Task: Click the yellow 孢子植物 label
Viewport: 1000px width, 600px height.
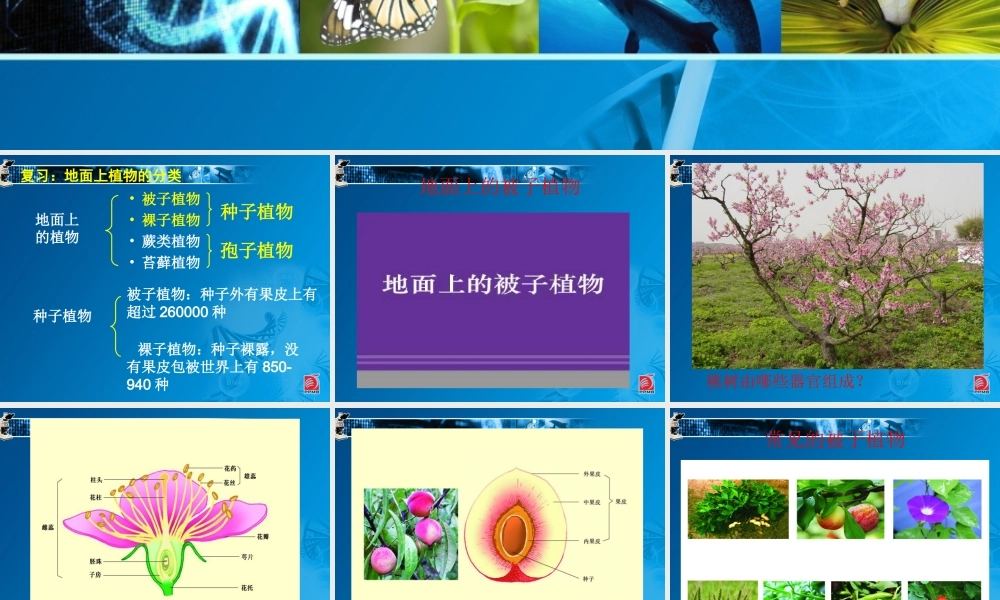Action: pyautogui.click(x=256, y=251)
